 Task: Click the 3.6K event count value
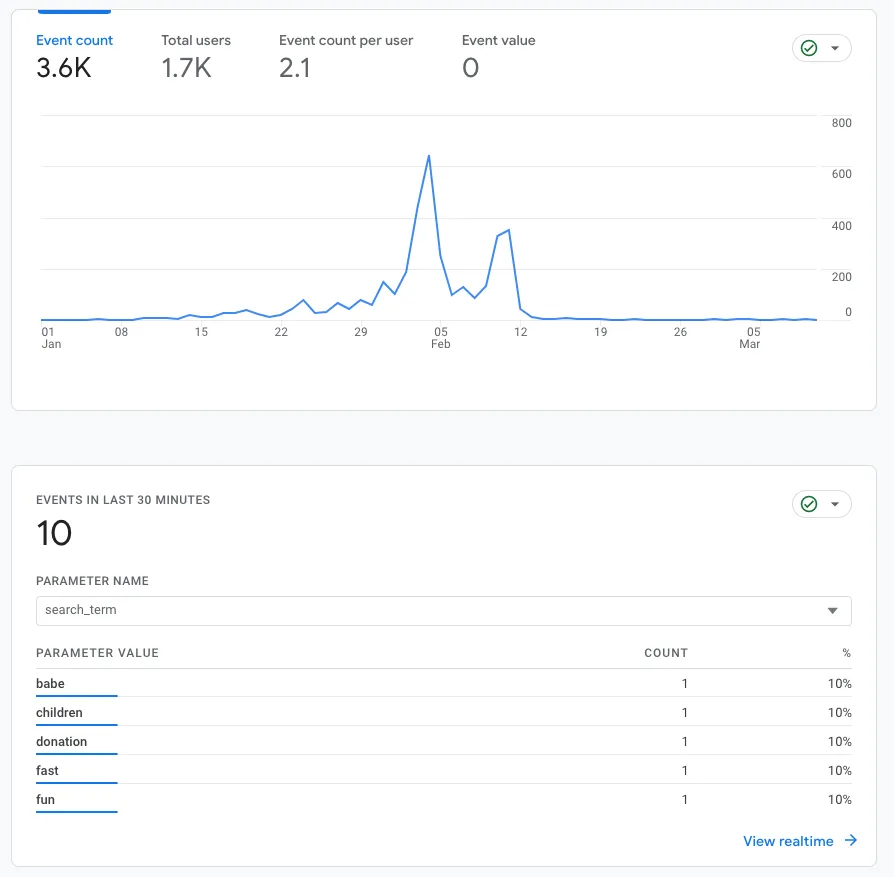click(63, 68)
